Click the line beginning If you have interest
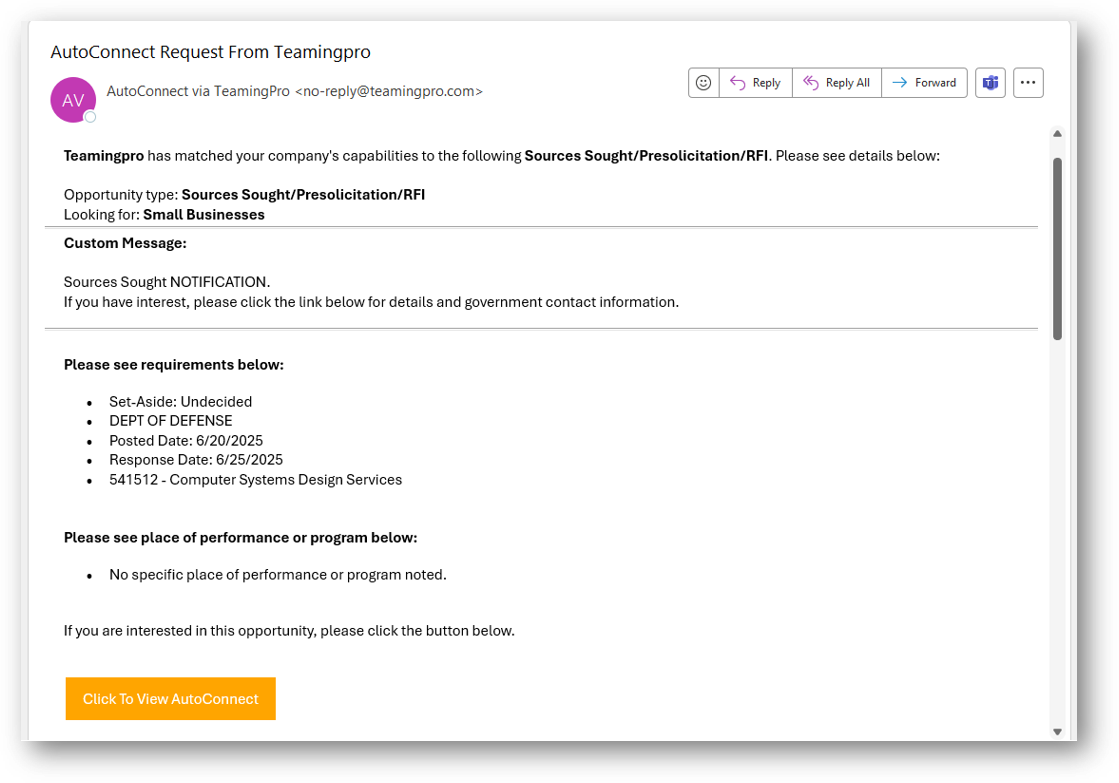This screenshot has width=1119, height=783. click(371, 302)
